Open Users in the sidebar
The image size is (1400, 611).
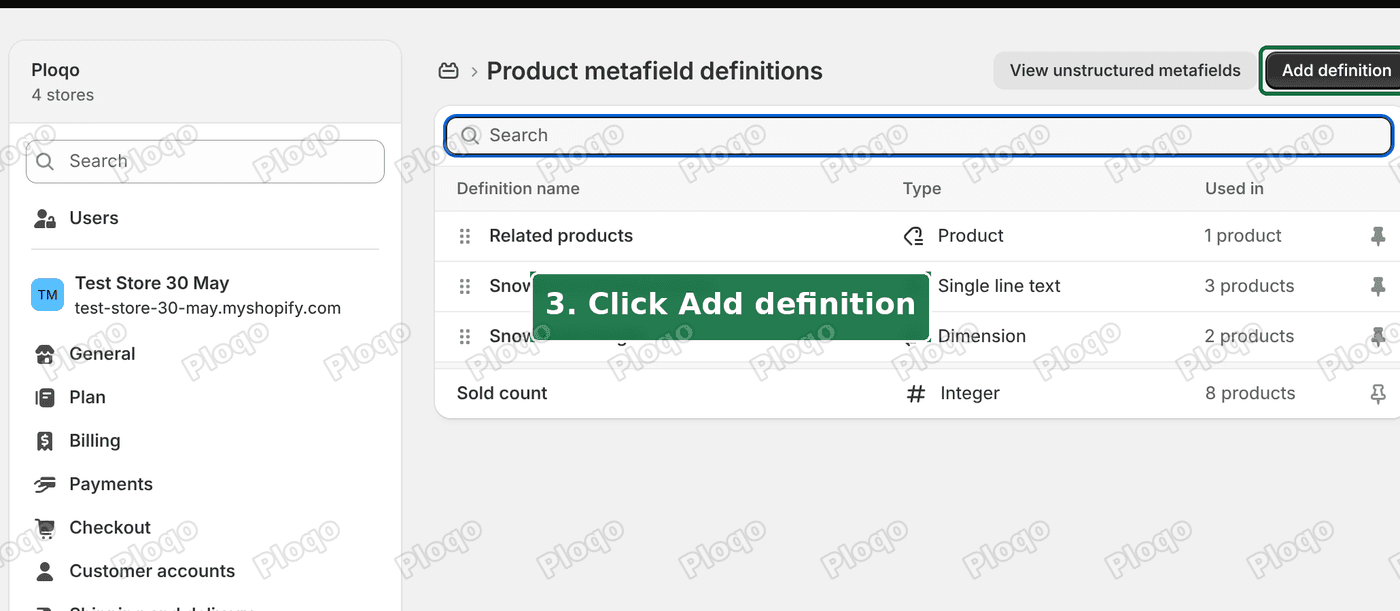tap(94, 218)
